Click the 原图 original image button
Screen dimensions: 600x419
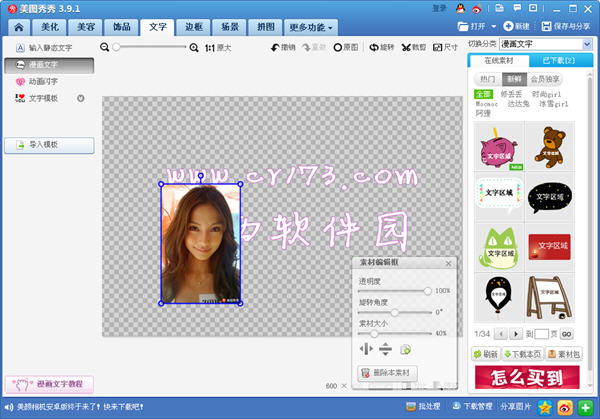tap(346, 47)
